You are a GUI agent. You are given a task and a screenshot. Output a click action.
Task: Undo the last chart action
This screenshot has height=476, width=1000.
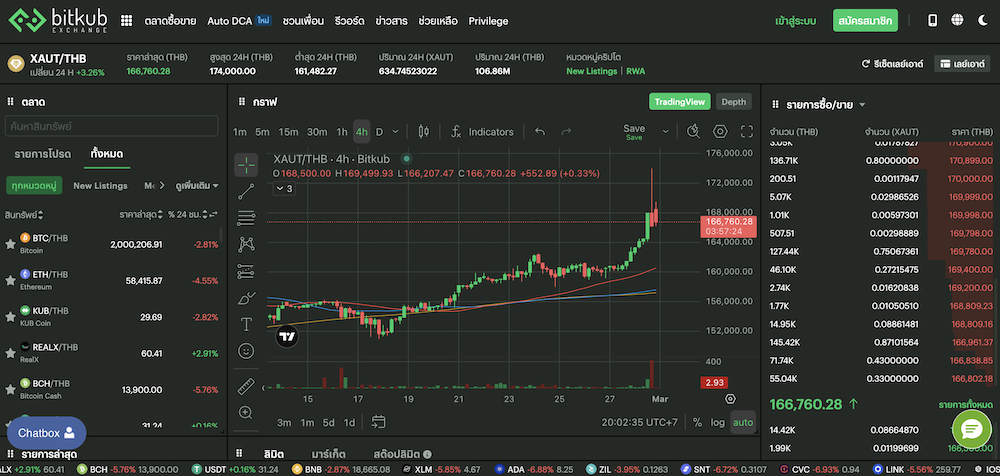(x=540, y=132)
